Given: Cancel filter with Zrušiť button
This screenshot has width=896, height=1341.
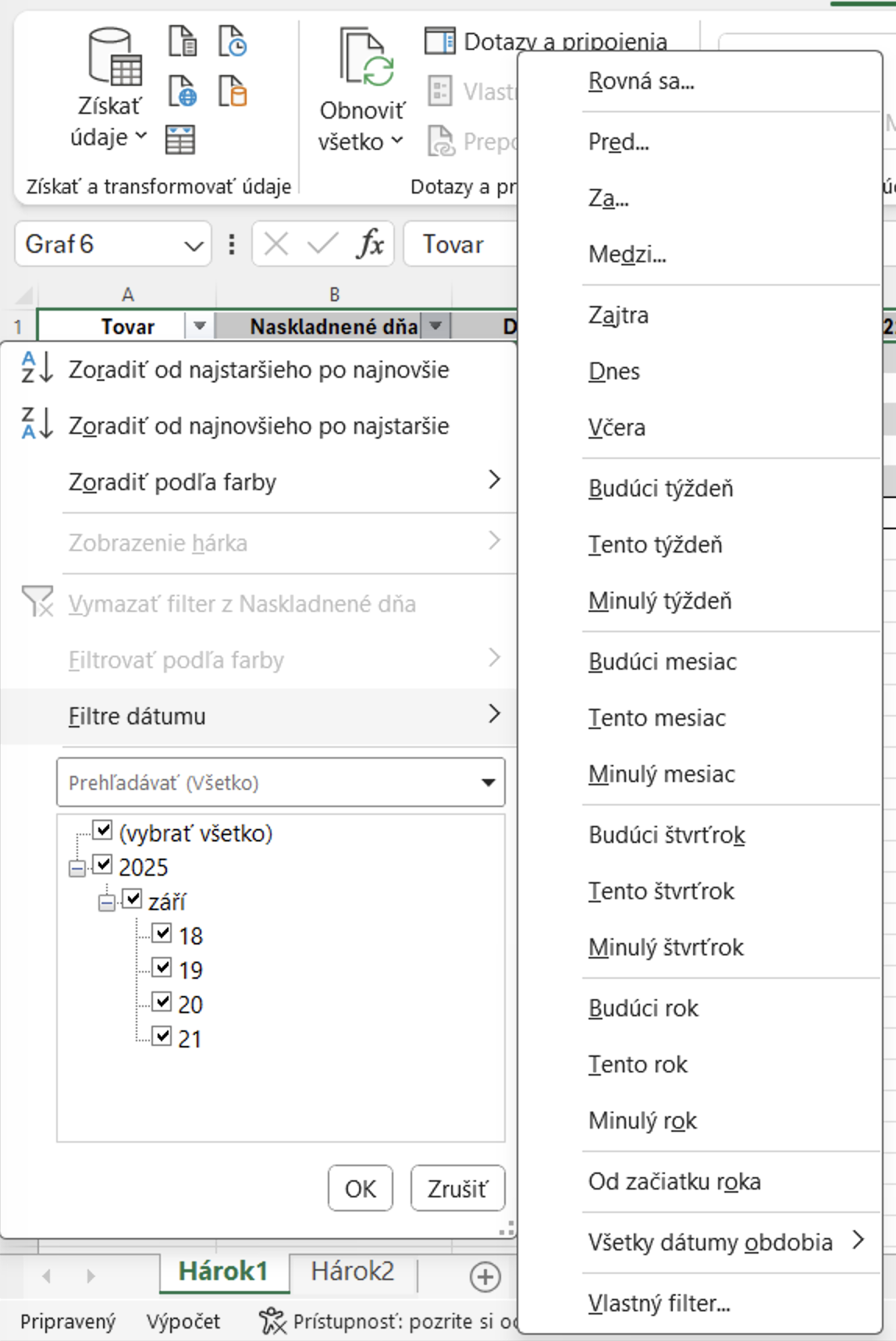Looking at the screenshot, I should pos(457,1188).
